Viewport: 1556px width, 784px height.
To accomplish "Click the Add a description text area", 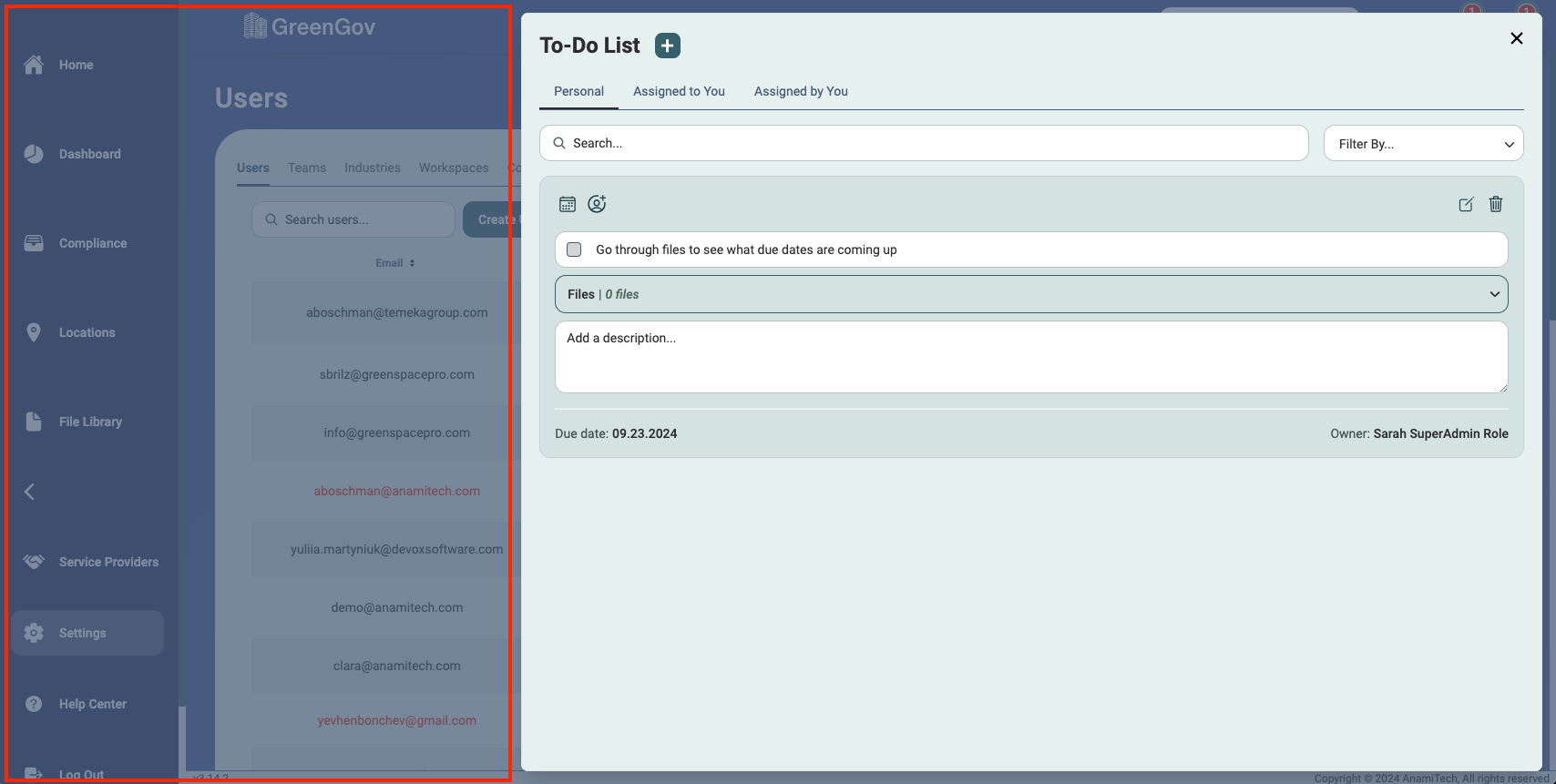I will (x=1031, y=357).
